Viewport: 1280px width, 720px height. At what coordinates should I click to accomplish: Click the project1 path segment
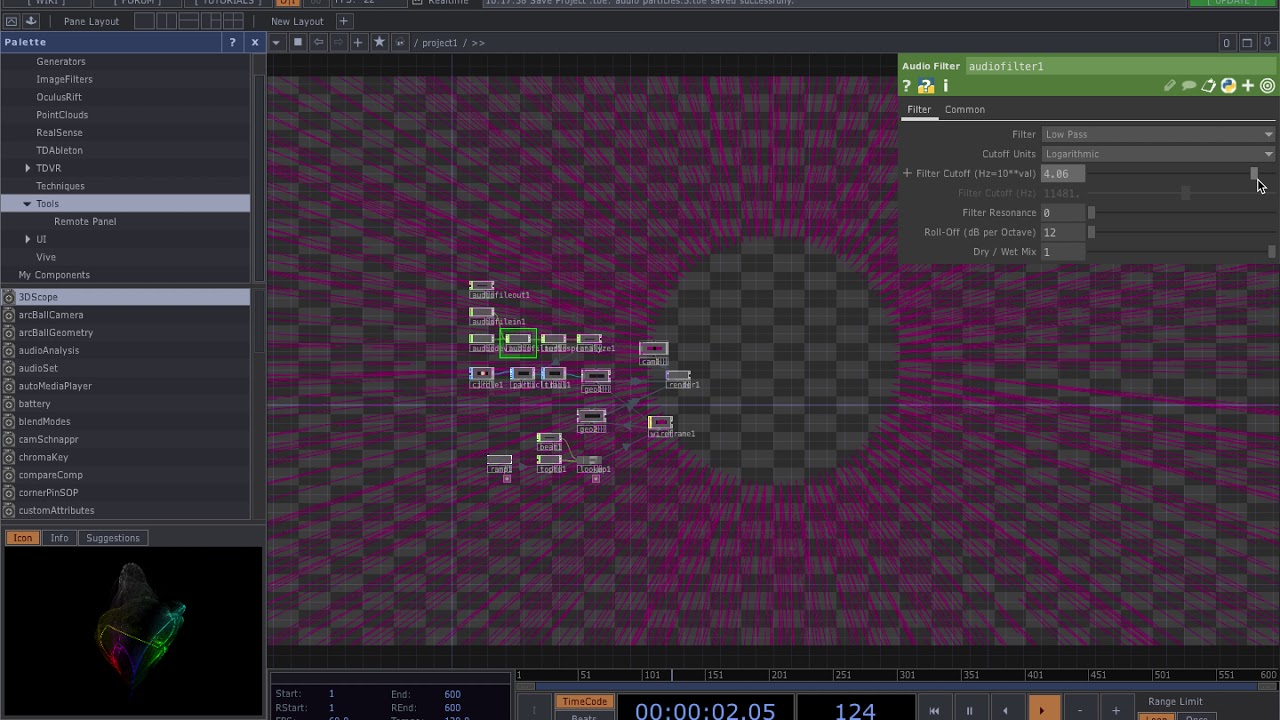[x=440, y=43]
